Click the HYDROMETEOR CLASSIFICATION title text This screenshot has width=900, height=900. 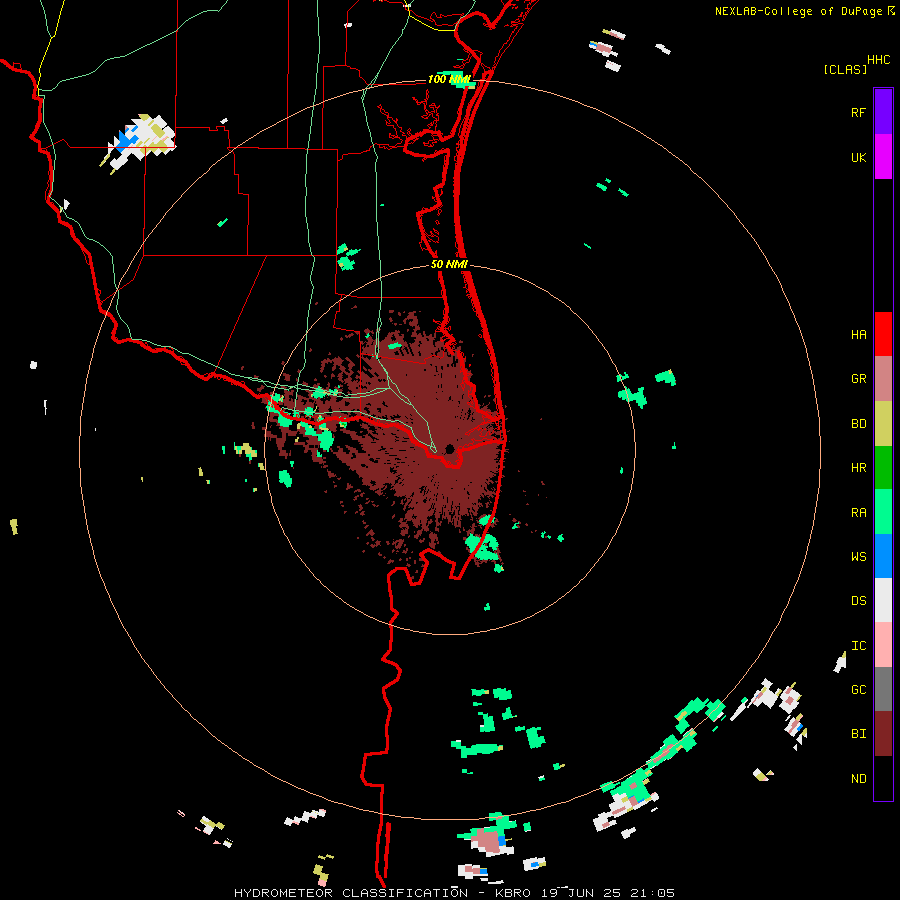[x=350, y=893]
